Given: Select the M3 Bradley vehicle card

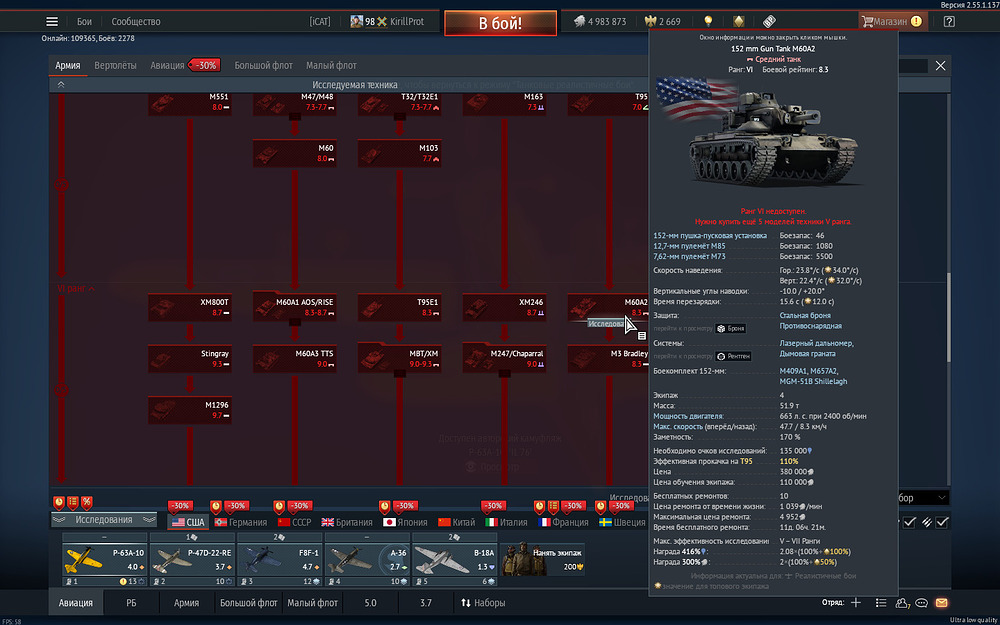Looking at the screenshot, I should (x=608, y=358).
